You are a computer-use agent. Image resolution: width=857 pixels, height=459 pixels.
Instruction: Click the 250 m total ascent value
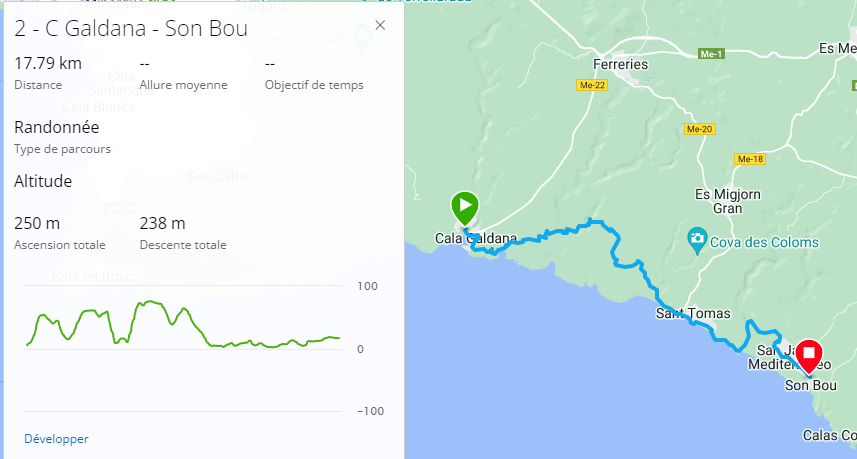37,223
